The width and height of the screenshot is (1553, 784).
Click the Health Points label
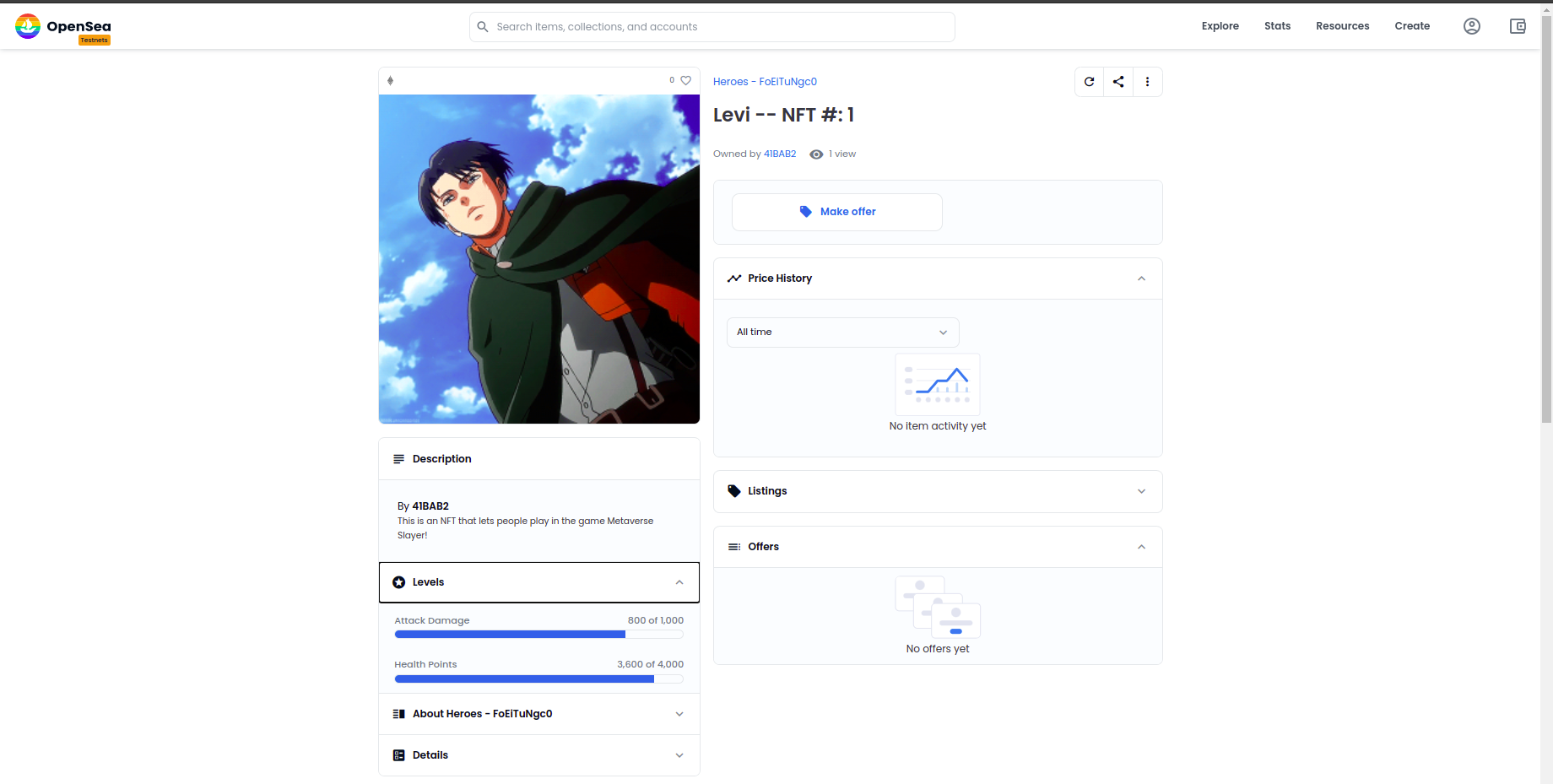click(x=425, y=664)
